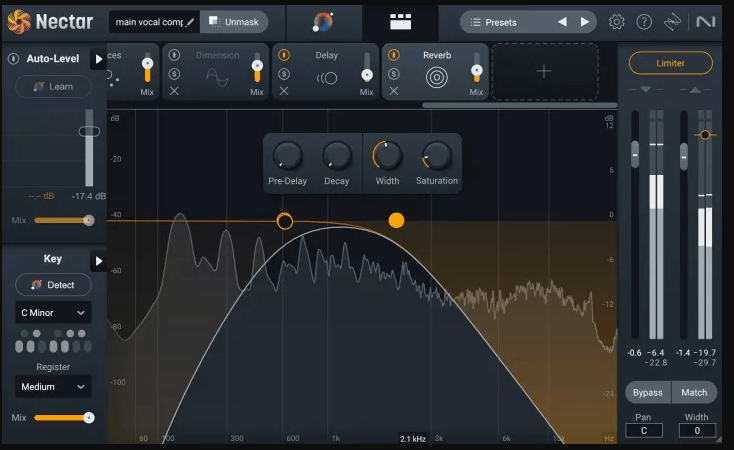Toggle Dimension module power
734x450 pixels.
click(174, 55)
